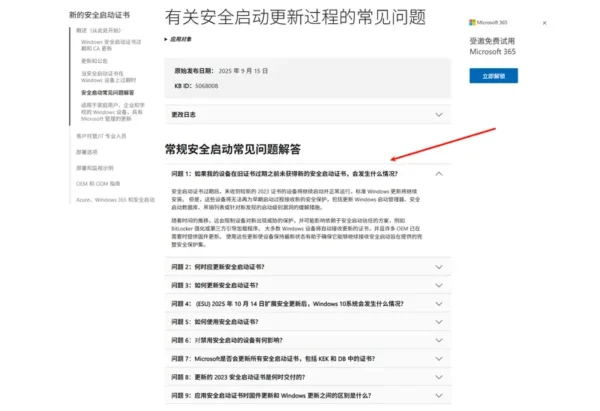
Task: Open the 部署选项 sidebar section
Action: [87, 152]
